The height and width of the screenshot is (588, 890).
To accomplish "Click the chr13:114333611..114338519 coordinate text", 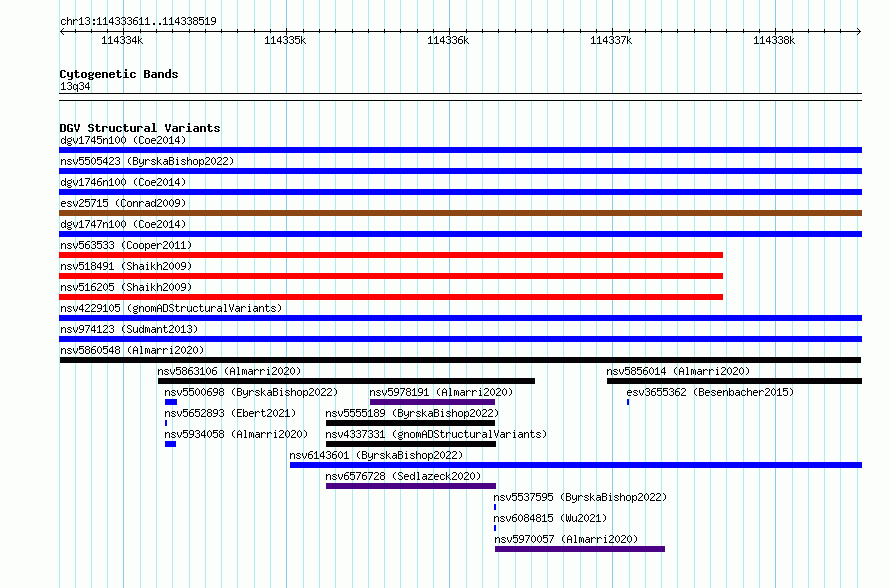I will [x=138, y=21].
